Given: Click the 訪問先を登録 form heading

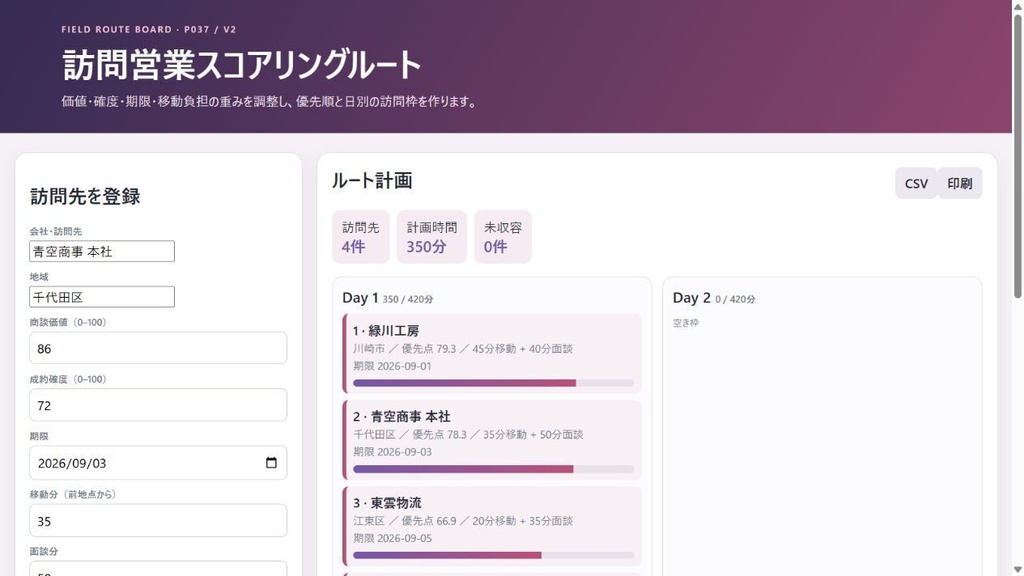Looking at the screenshot, I should tap(85, 196).
